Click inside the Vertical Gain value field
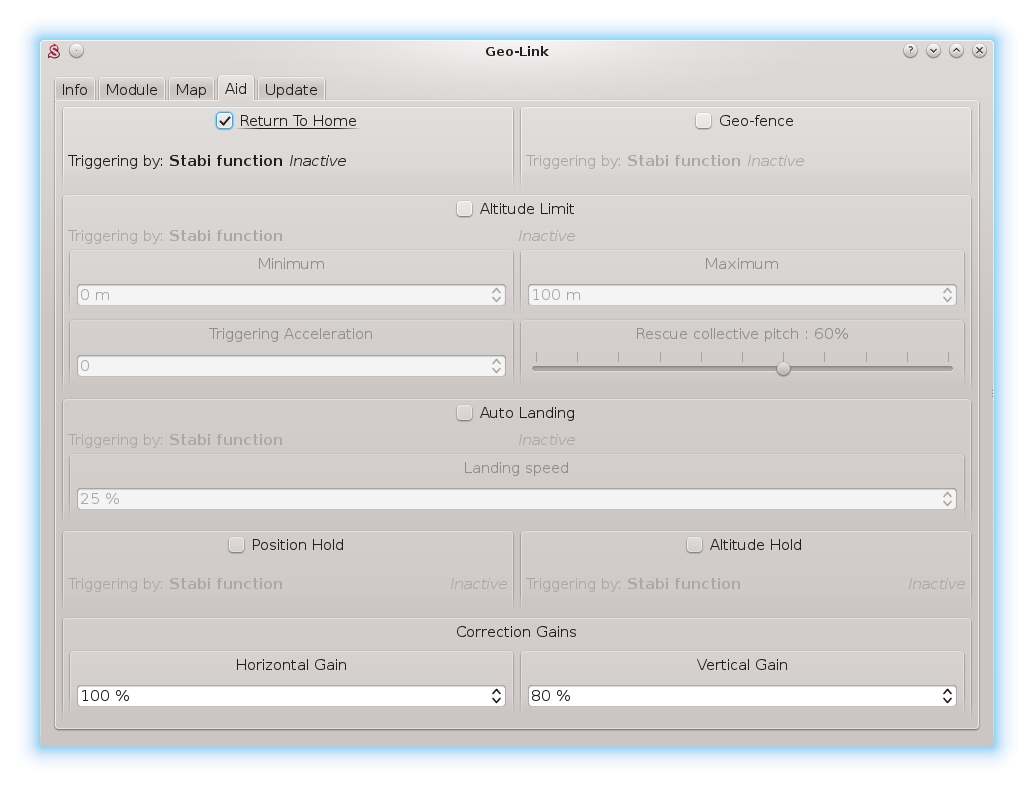This screenshot has width=1034, height=787. (x=730, y=696)
